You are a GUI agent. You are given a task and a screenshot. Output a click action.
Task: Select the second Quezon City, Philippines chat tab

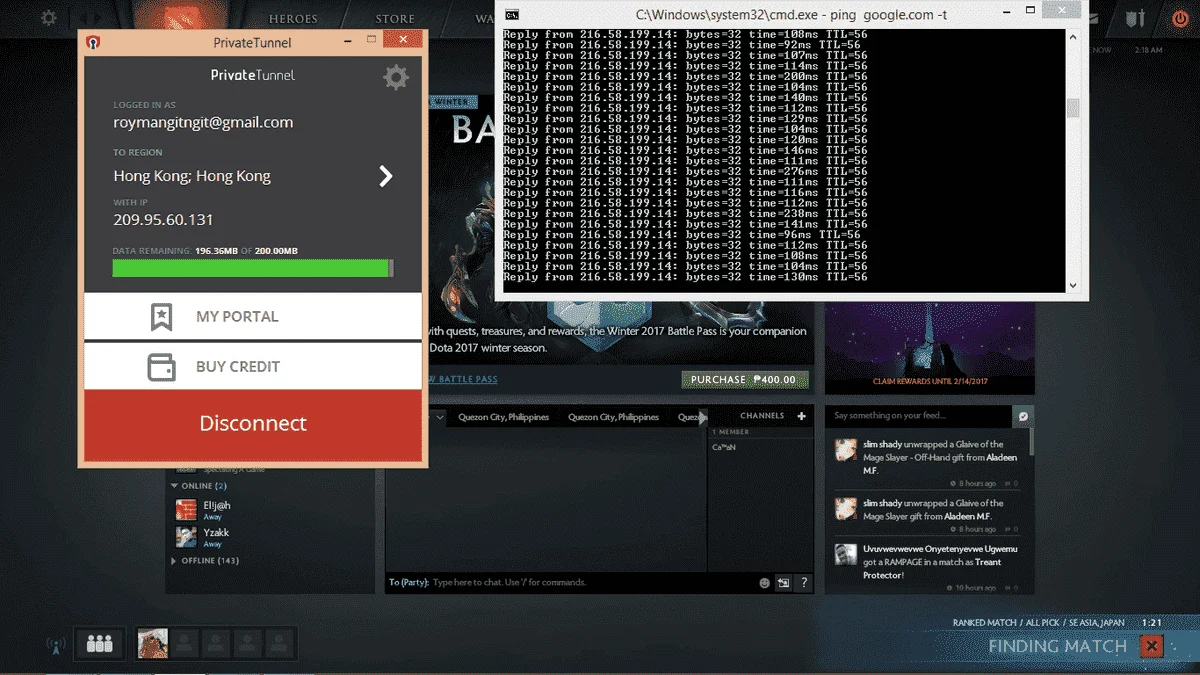(x=613, y=417)
